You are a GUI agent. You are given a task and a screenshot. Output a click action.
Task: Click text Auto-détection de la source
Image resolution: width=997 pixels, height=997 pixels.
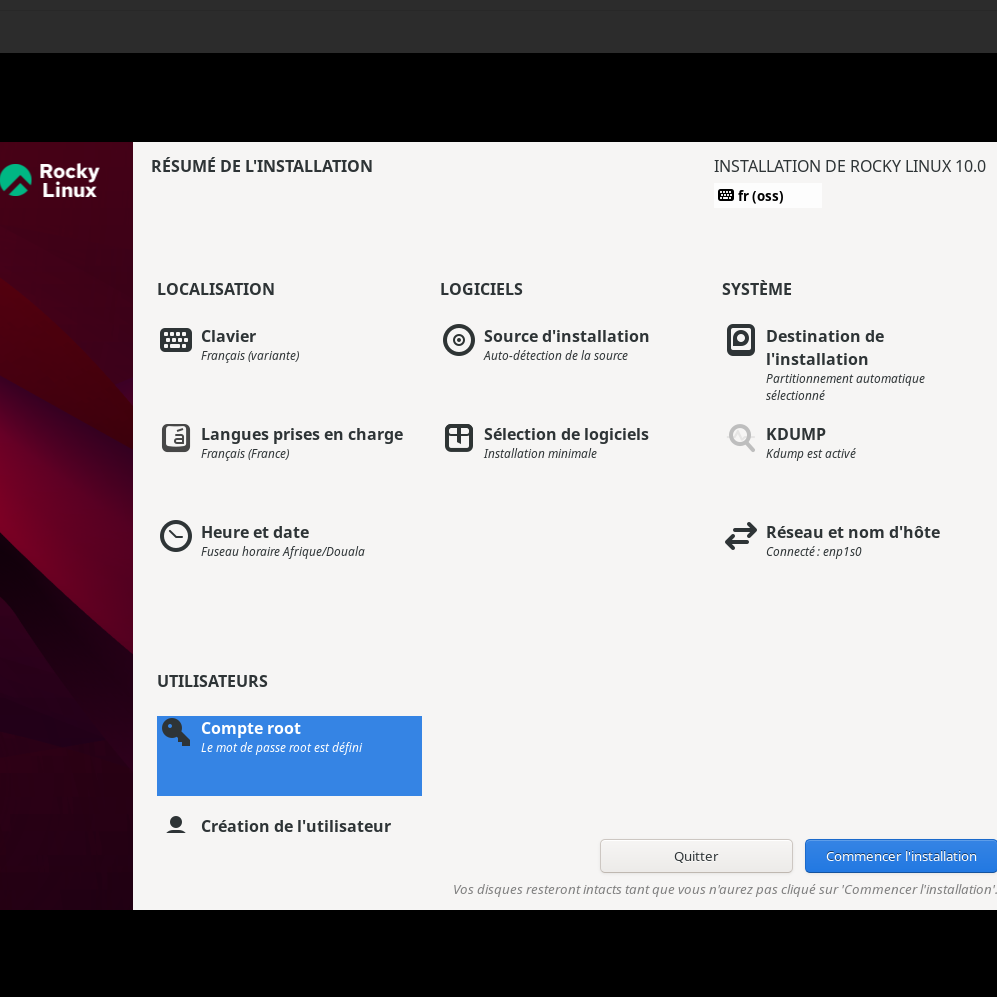tap(556, 355)
